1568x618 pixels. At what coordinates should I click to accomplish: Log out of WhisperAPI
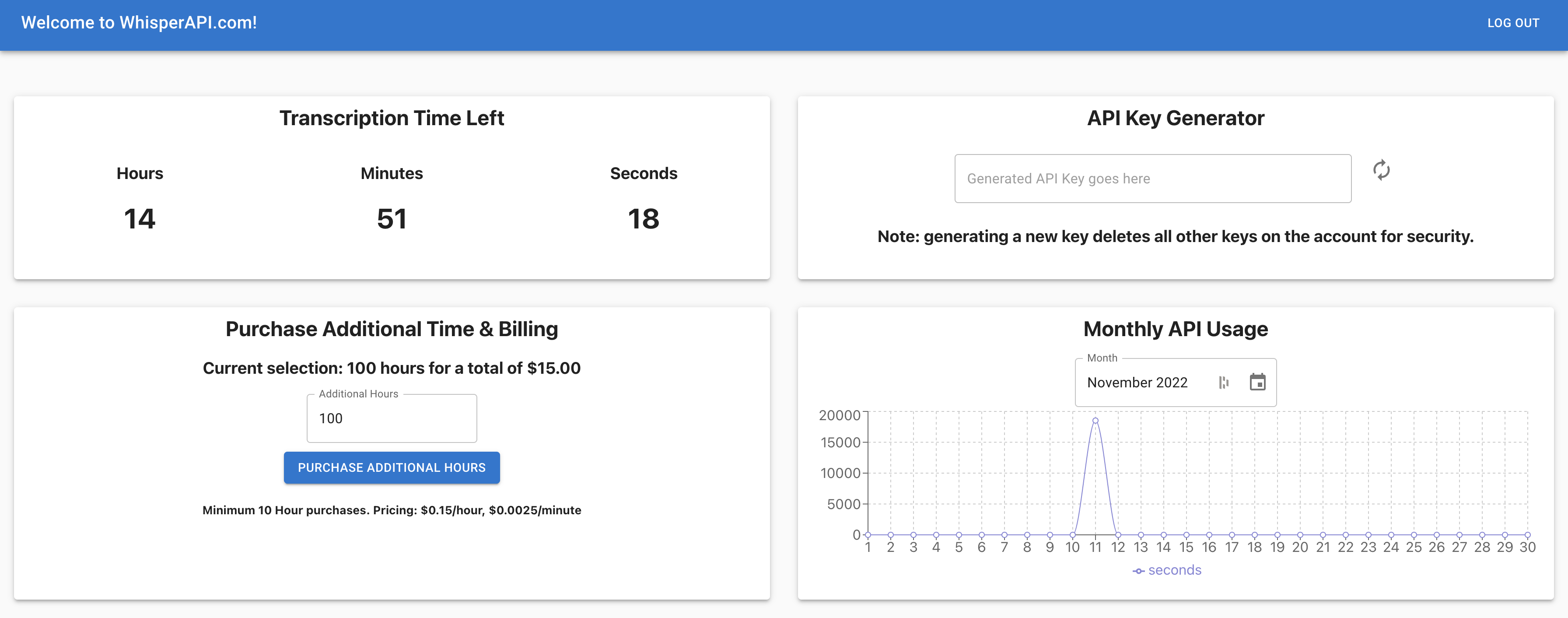pyautogui.click(x=1513, y=23)
